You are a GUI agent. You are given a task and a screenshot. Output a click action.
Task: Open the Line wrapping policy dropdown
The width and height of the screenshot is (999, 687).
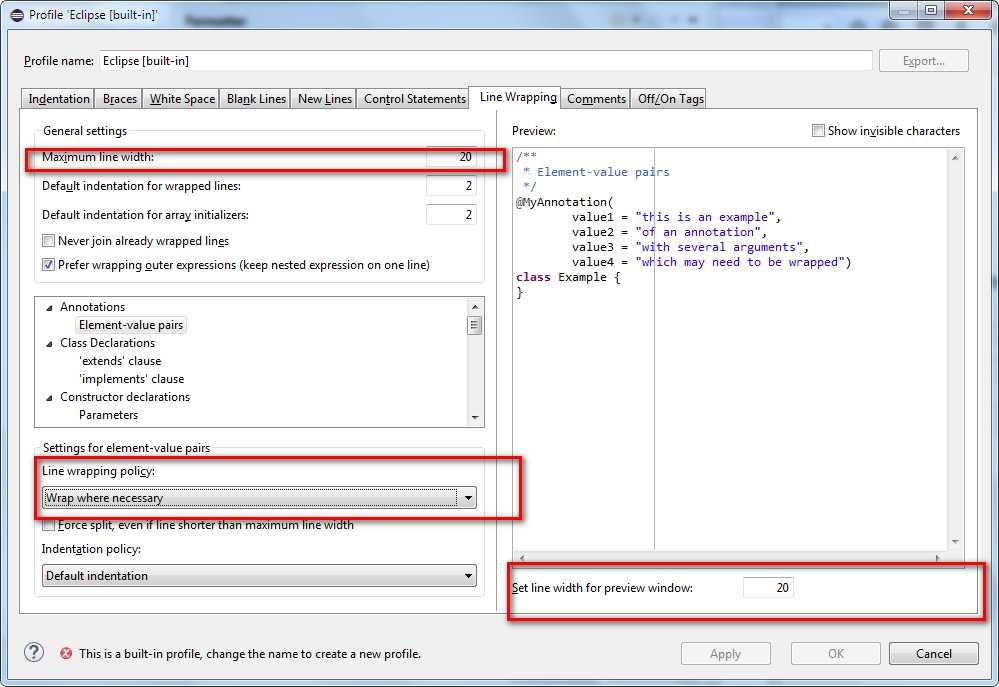tap(259, 498)
